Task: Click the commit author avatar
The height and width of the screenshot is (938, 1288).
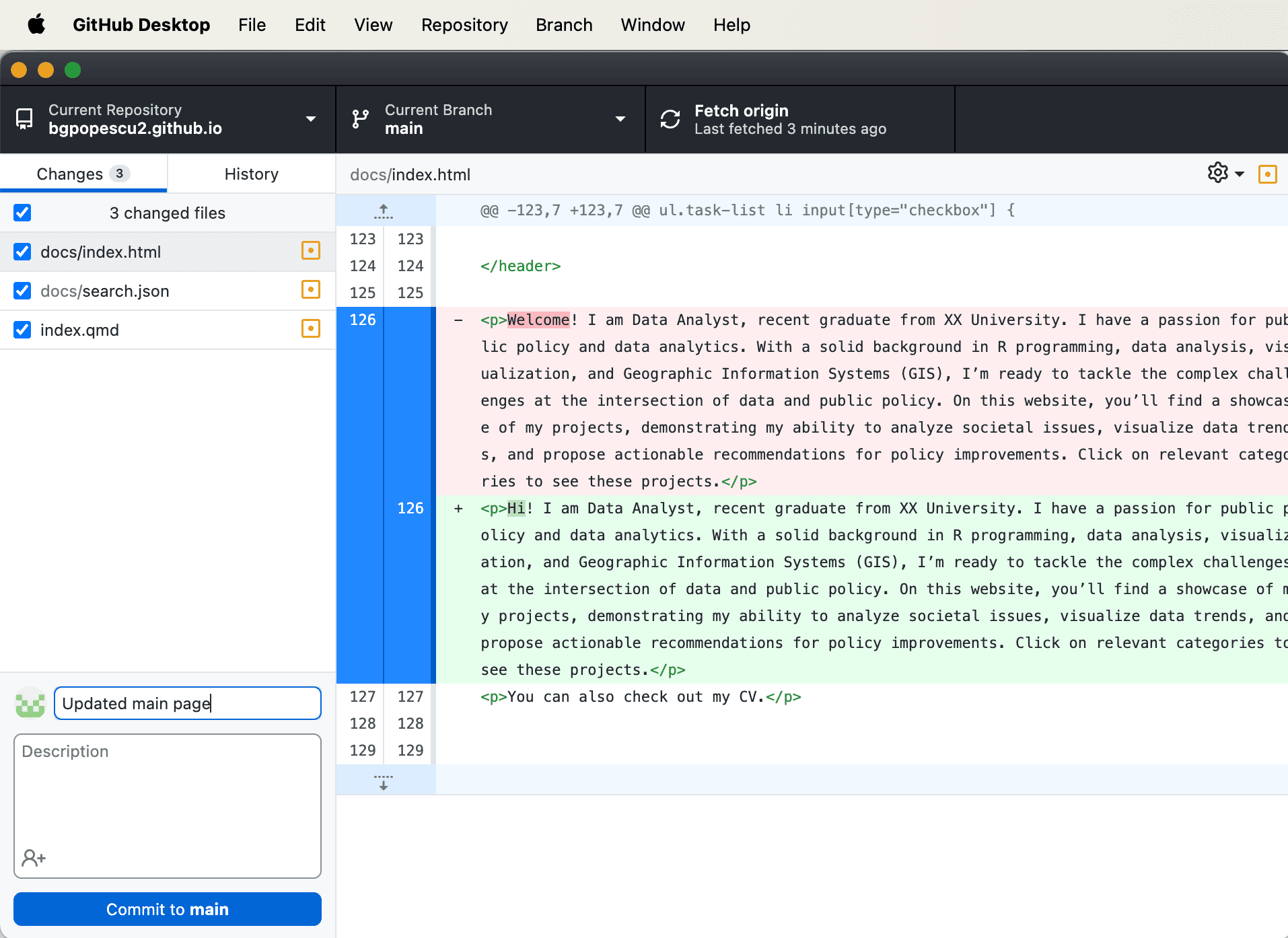Action: [30, 703]
